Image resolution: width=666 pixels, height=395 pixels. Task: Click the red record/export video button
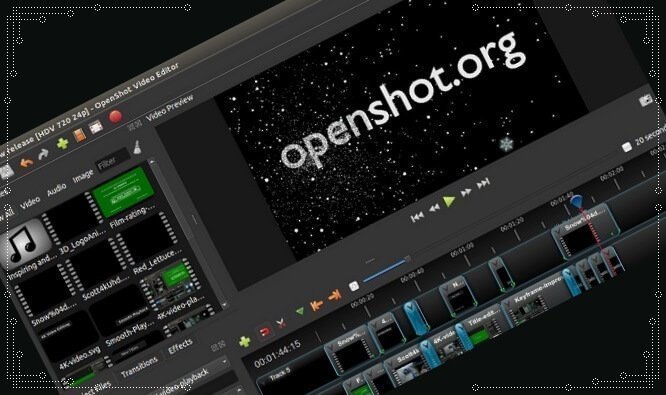click(116, 116)
